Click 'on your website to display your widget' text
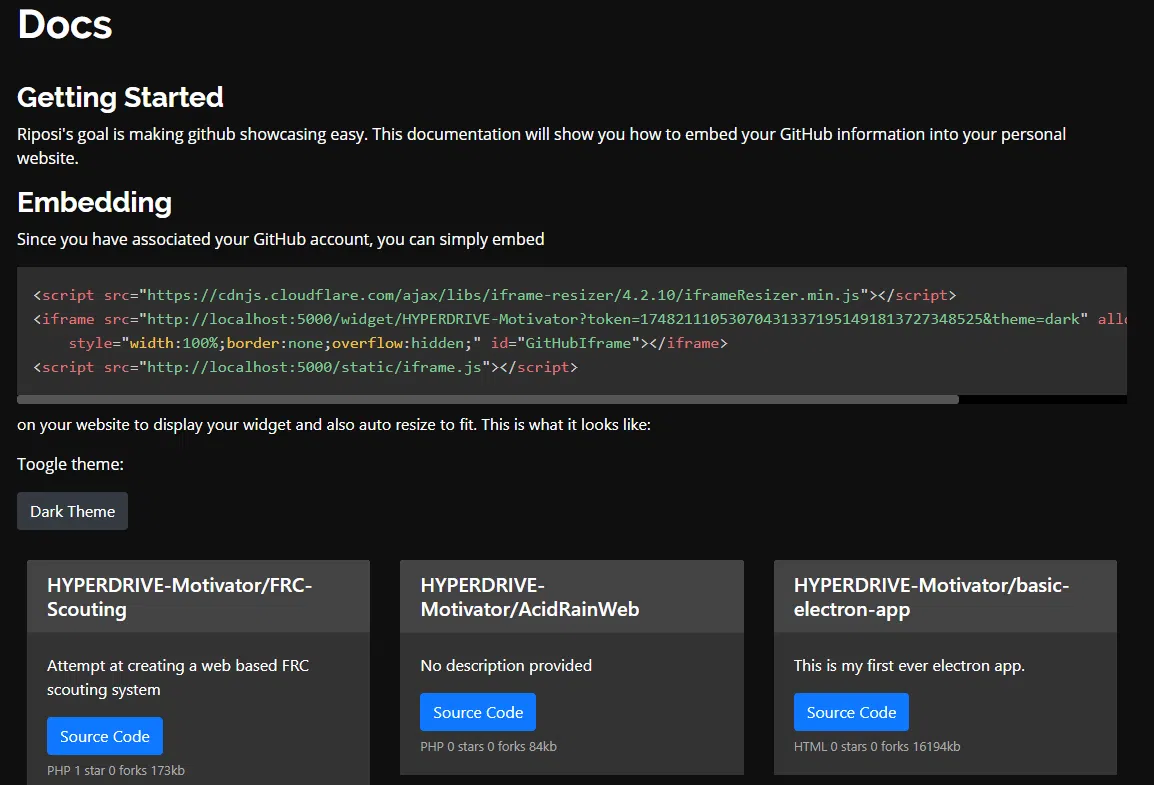Screen dimensions: 1154x785 click(333, 425)
